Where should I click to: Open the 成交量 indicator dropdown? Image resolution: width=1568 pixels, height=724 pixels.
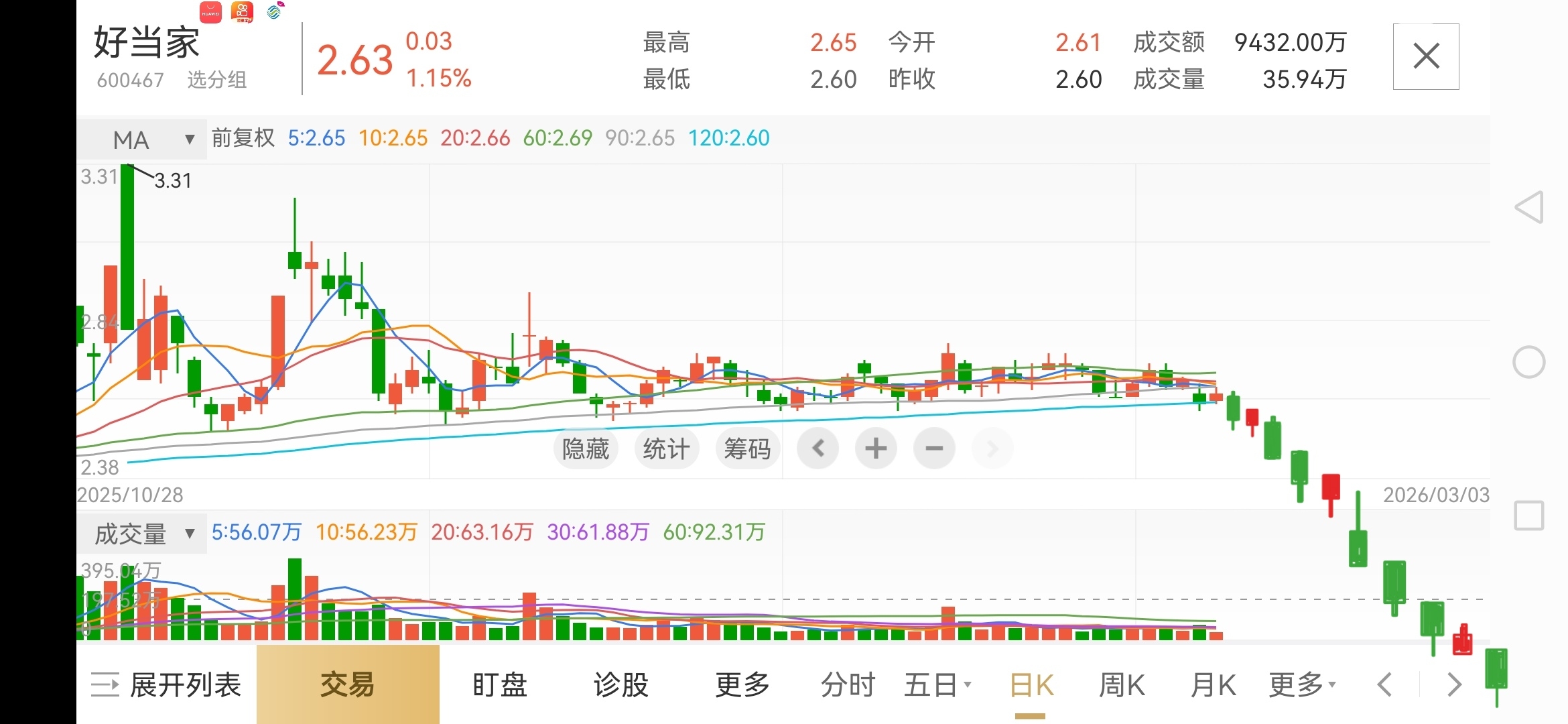(x=142, y=534)
